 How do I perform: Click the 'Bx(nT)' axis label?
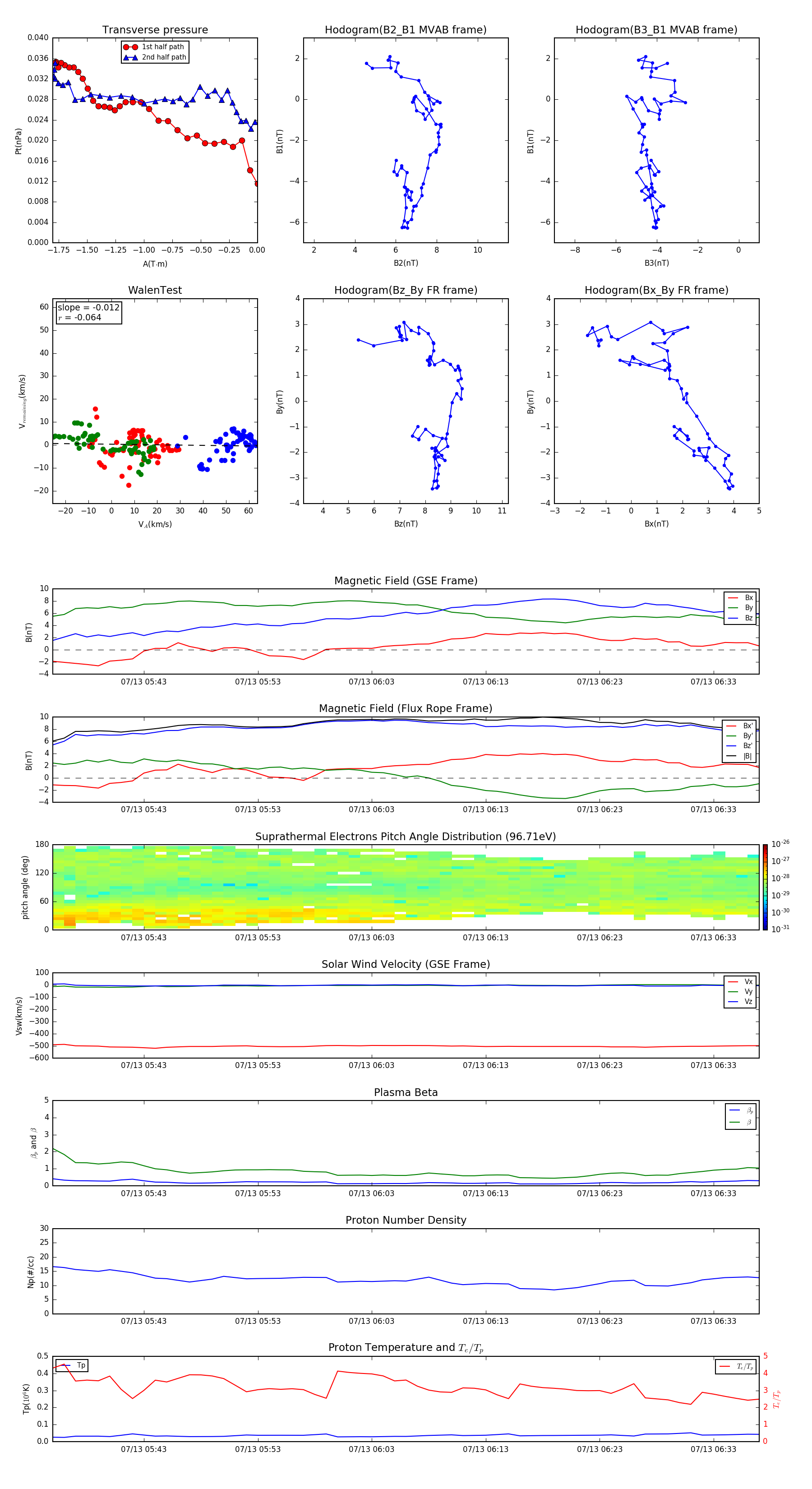coord(656,524)
